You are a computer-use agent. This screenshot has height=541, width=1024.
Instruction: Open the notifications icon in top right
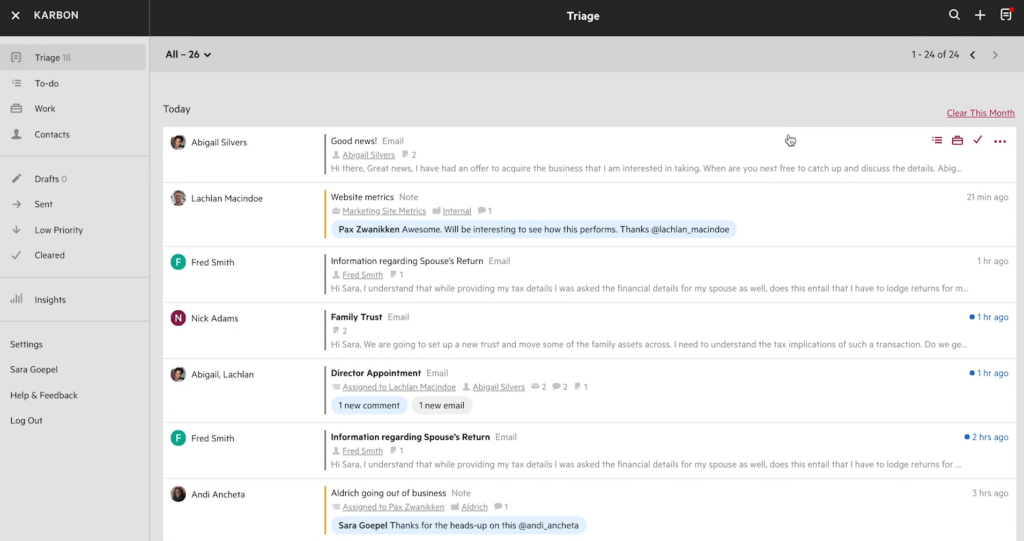tap(1005, 15)
